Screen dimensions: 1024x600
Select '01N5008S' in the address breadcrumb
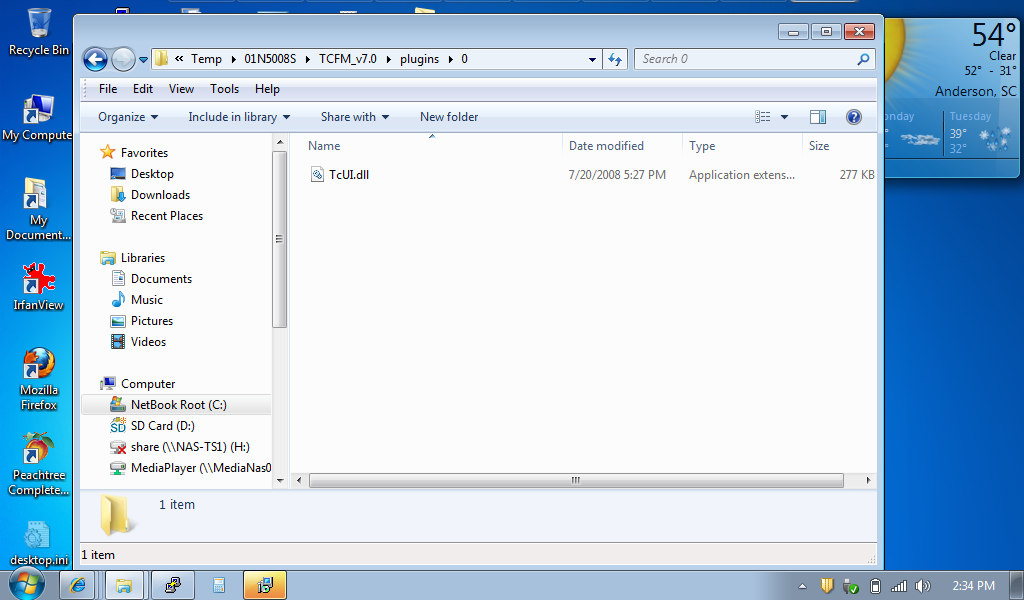tap(270, 59)
